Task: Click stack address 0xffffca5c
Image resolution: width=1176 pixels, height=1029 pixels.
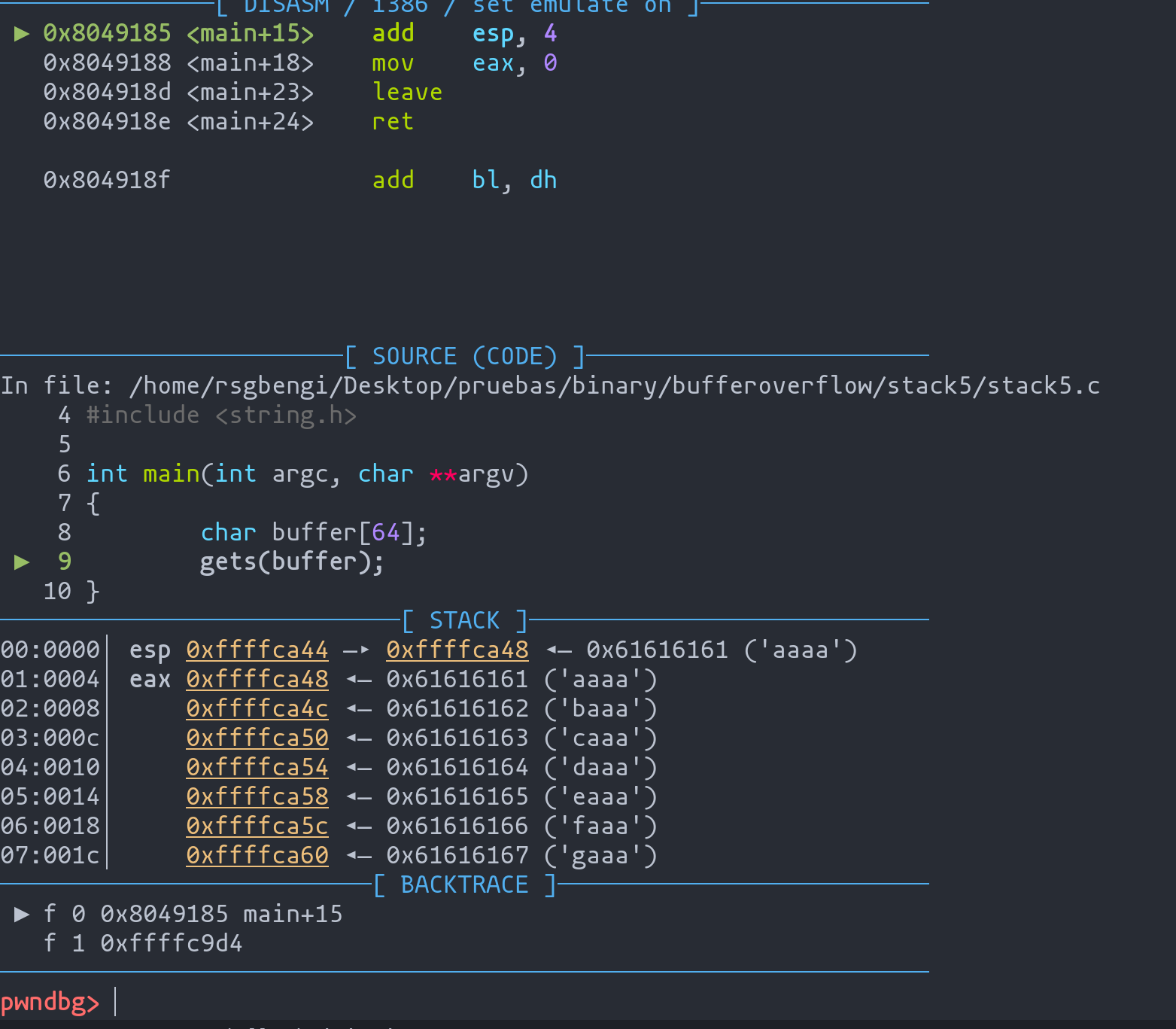Action: coord(257,826)
